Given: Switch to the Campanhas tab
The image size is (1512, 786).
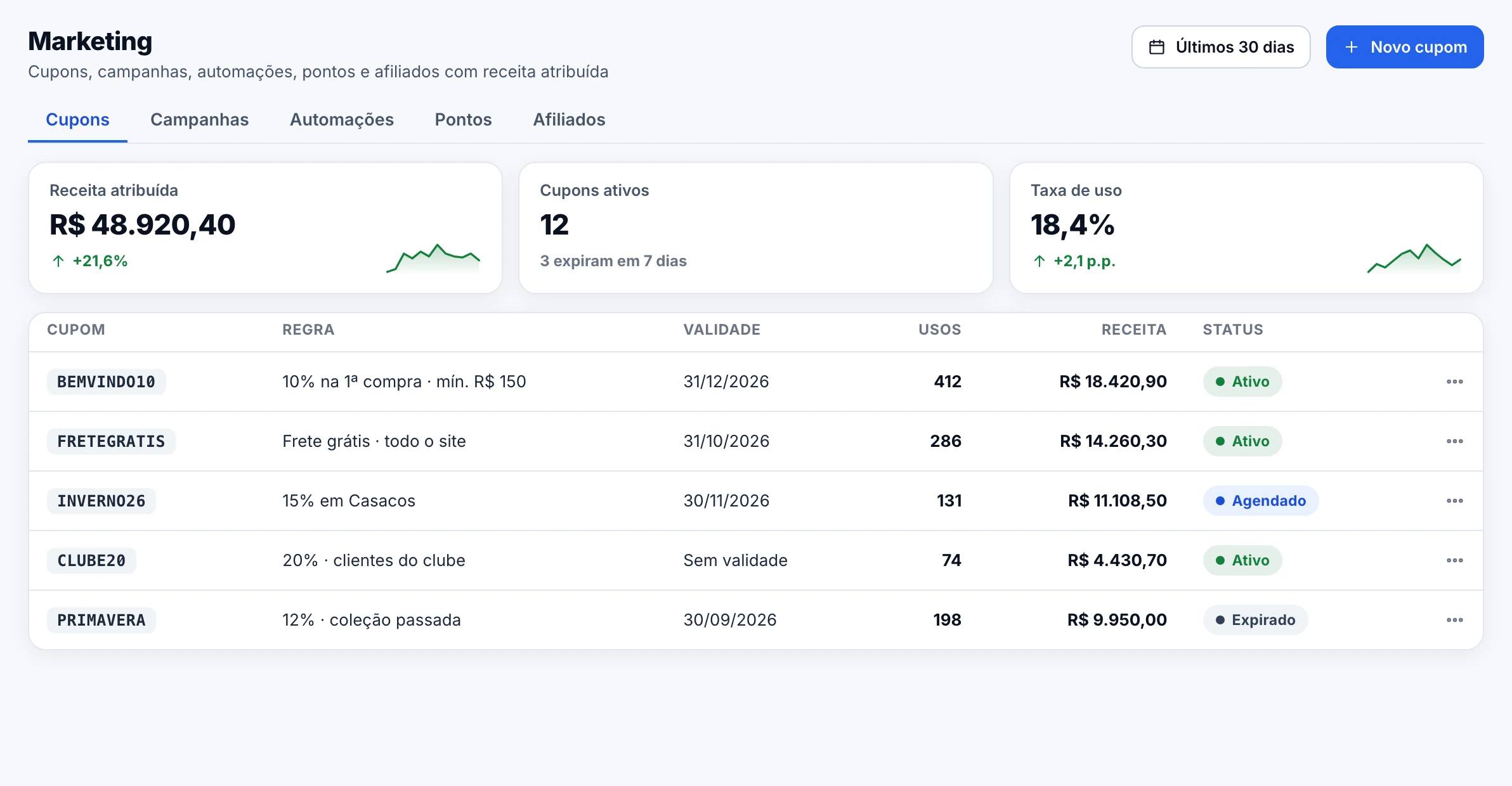Looking at the screenshot, I should [x=199, y=120].
